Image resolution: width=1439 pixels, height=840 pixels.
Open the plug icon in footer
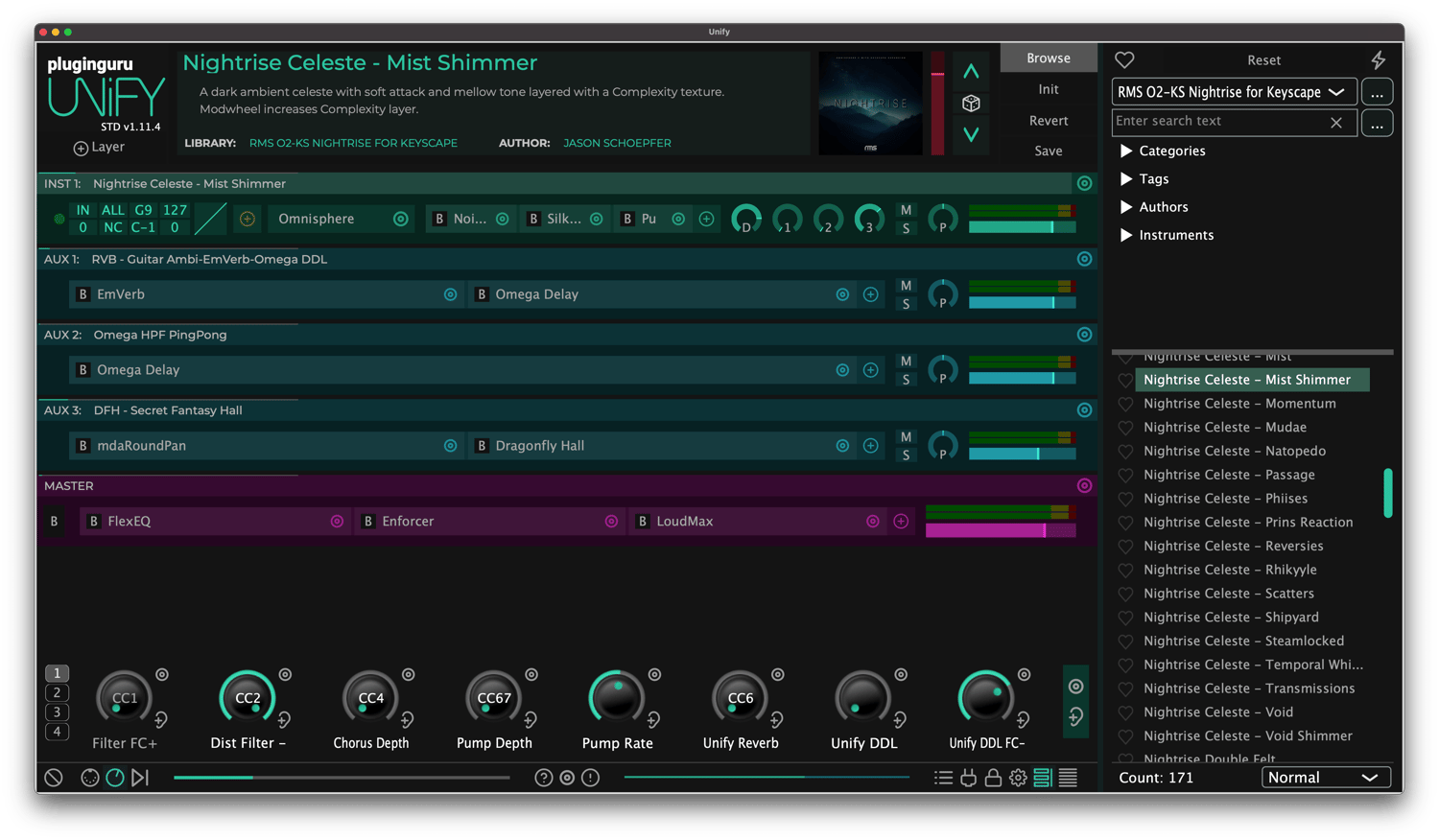click(969, 778)
